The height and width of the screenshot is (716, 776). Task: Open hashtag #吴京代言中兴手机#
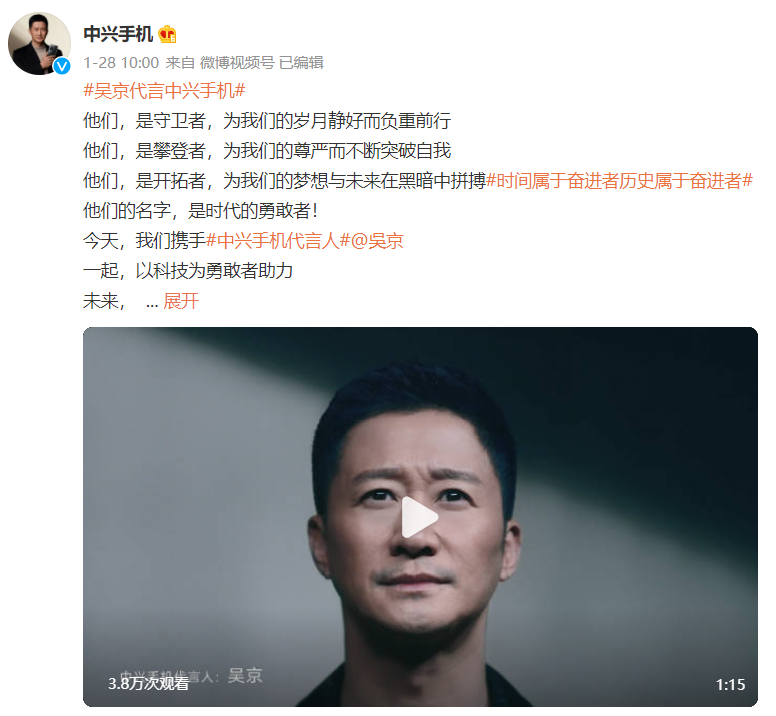point(164,91)
